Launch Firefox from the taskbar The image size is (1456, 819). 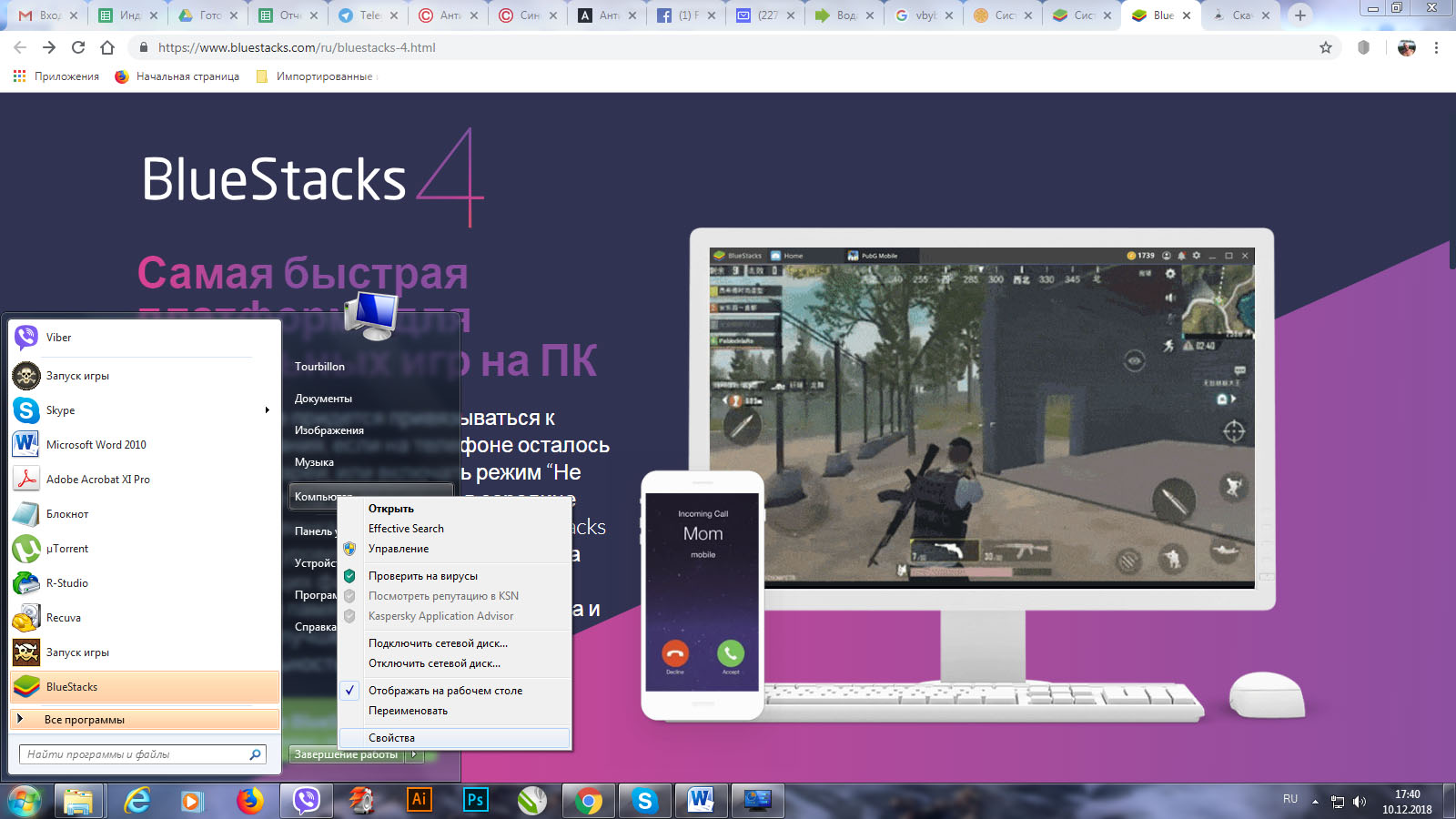(249, 801)
